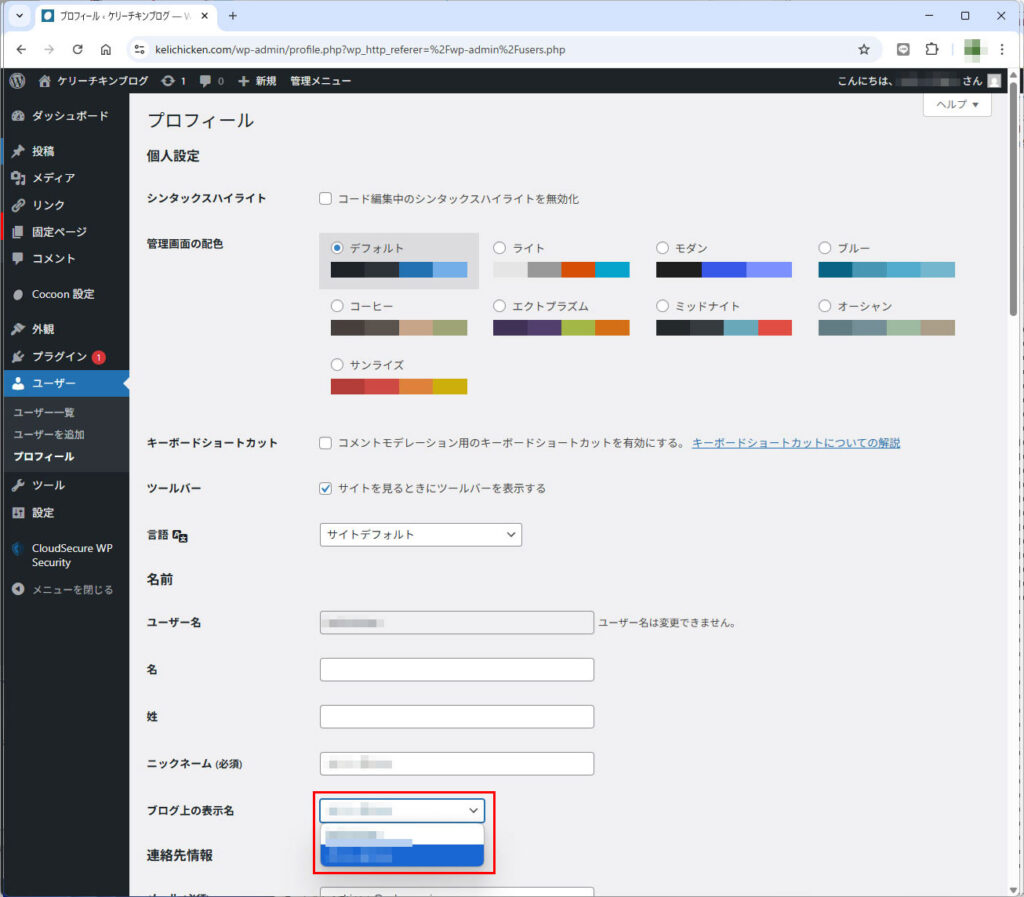The height and width of the screenshot is (897, 1024).
Task: Click the CloudSecure shield icon
Action: [x=18, y=548]
